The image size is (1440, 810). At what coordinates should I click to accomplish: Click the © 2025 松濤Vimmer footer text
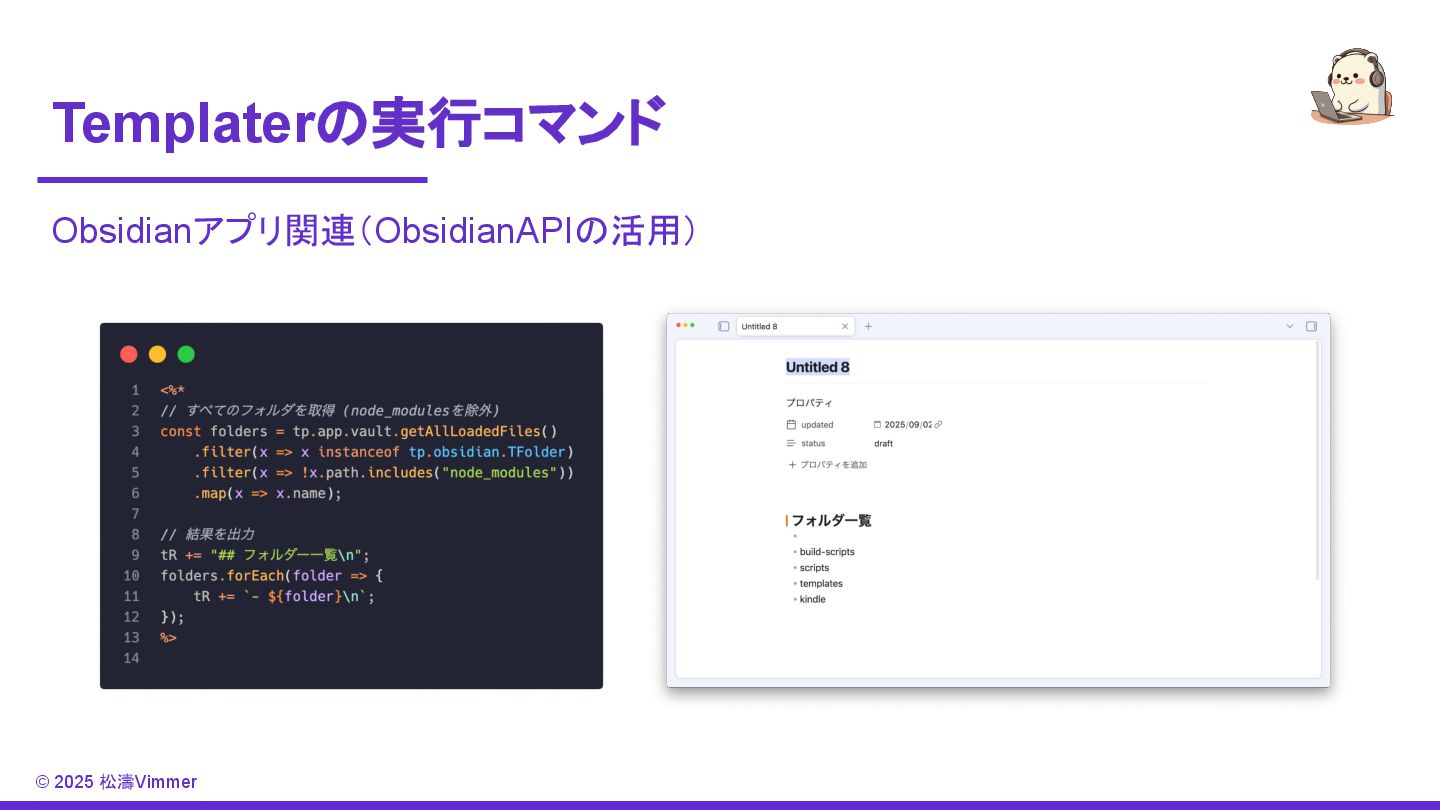[x=116, y=782]
